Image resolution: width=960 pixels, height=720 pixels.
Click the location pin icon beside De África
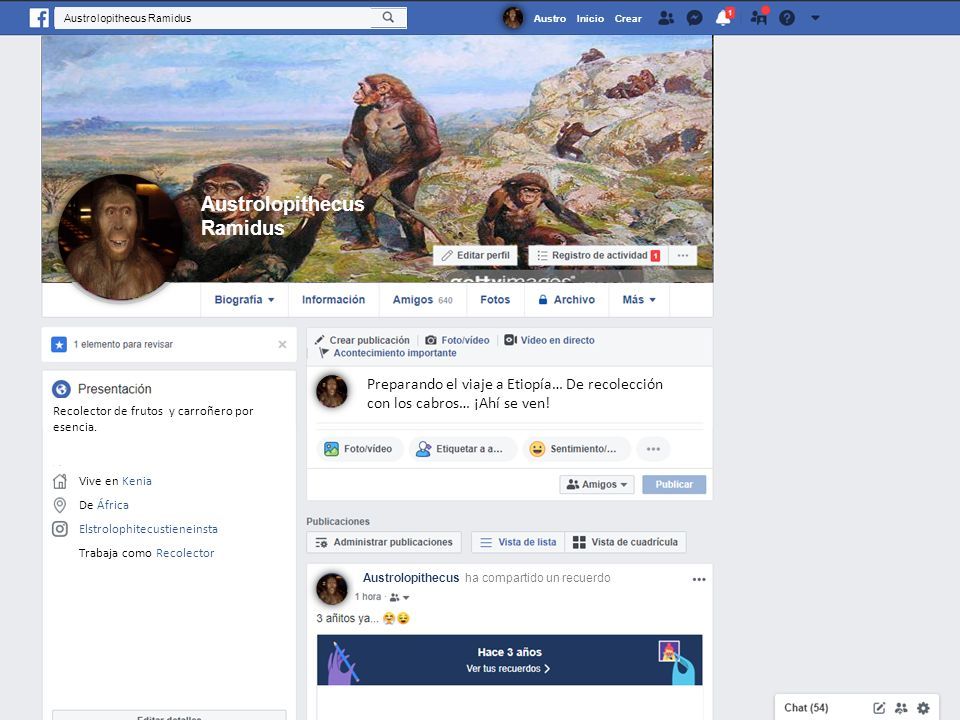(x=60, y=505)
